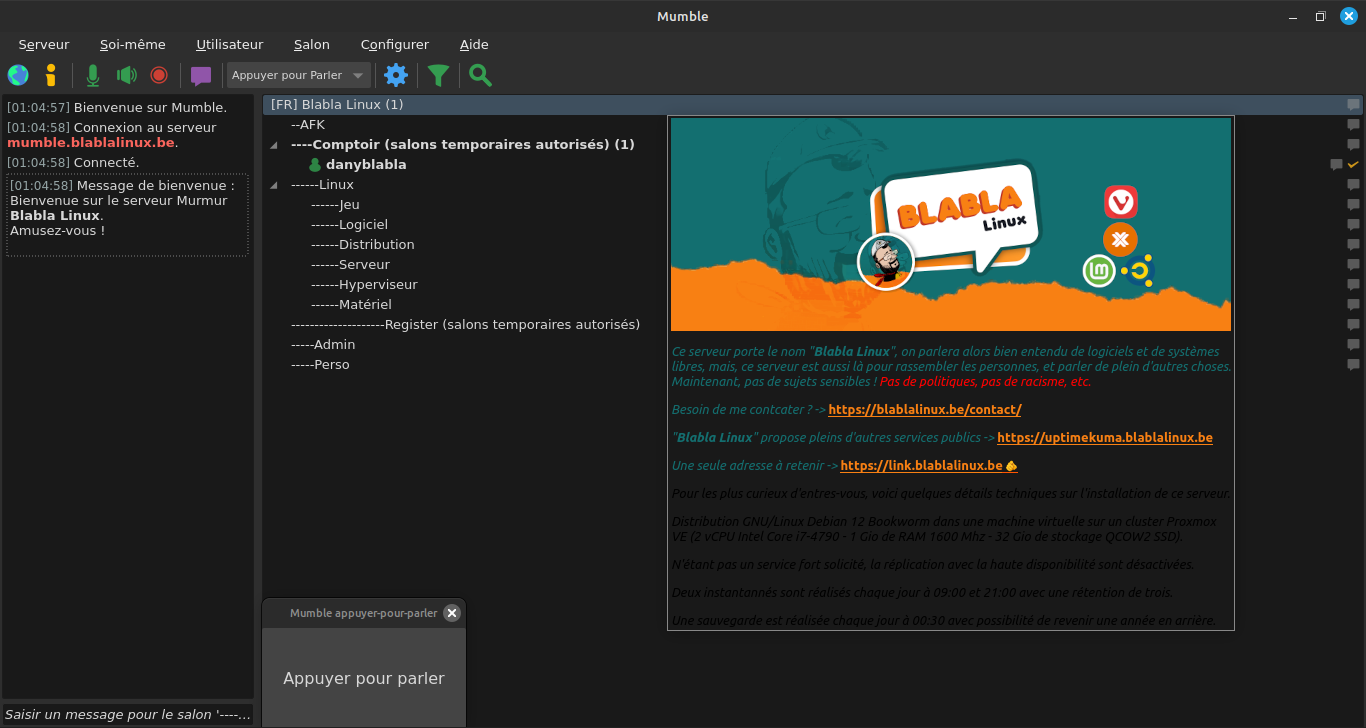Select user danyblabla in the tree
This screenshot has width=1366, height=728.
(366, 164)
